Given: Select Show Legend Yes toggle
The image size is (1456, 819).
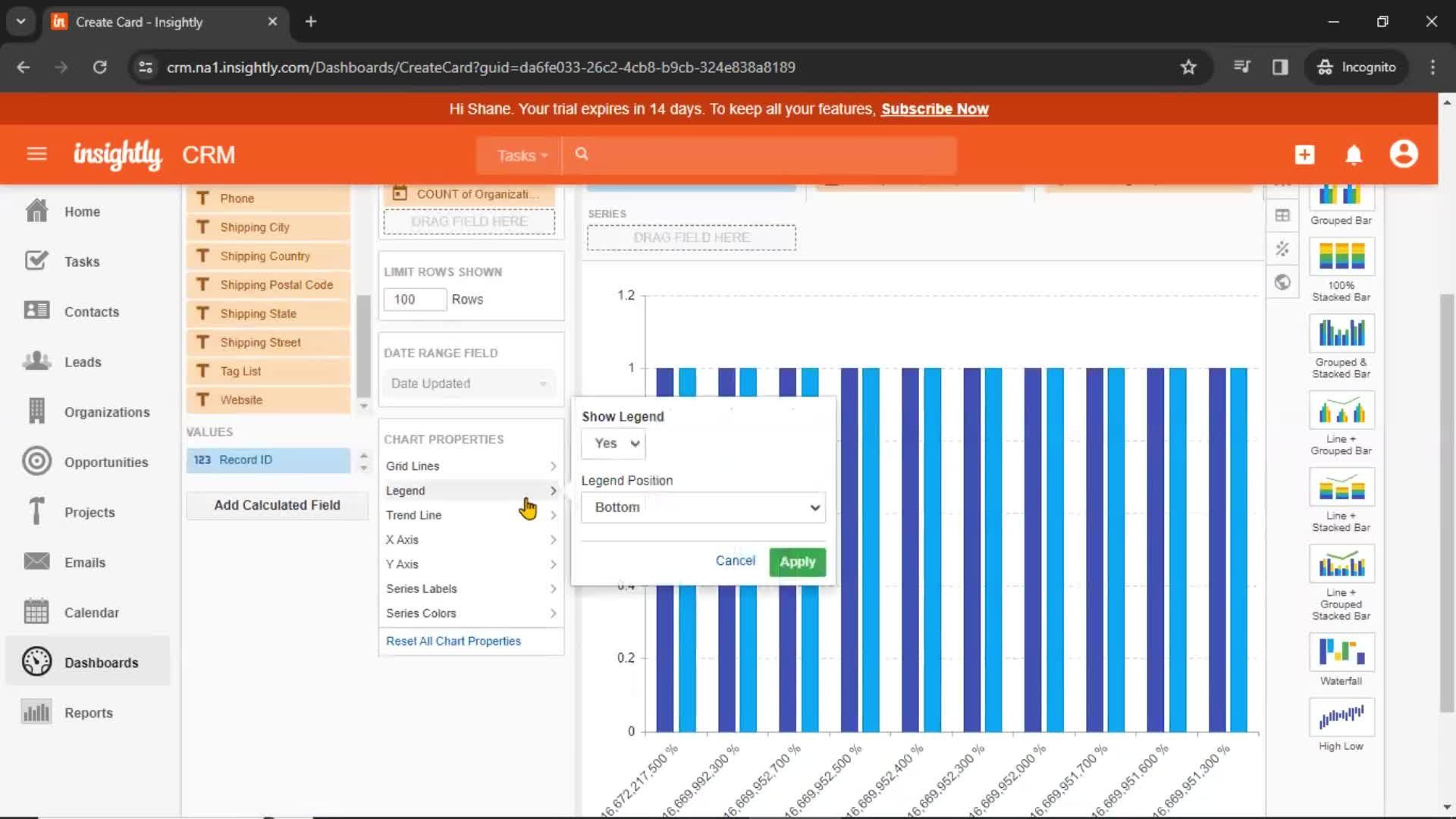Looking at the screenshot, I should 613,443.
